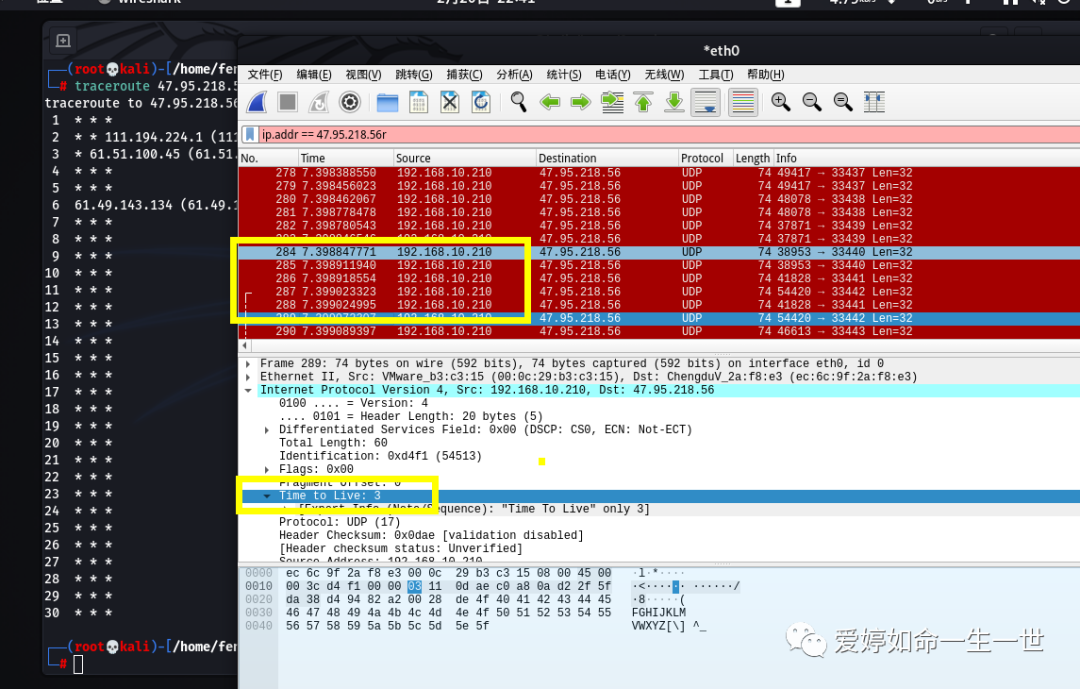This screenshot has height=689, width=1080.
Task: Sort by the Length column header
Action: click(753, 158)
